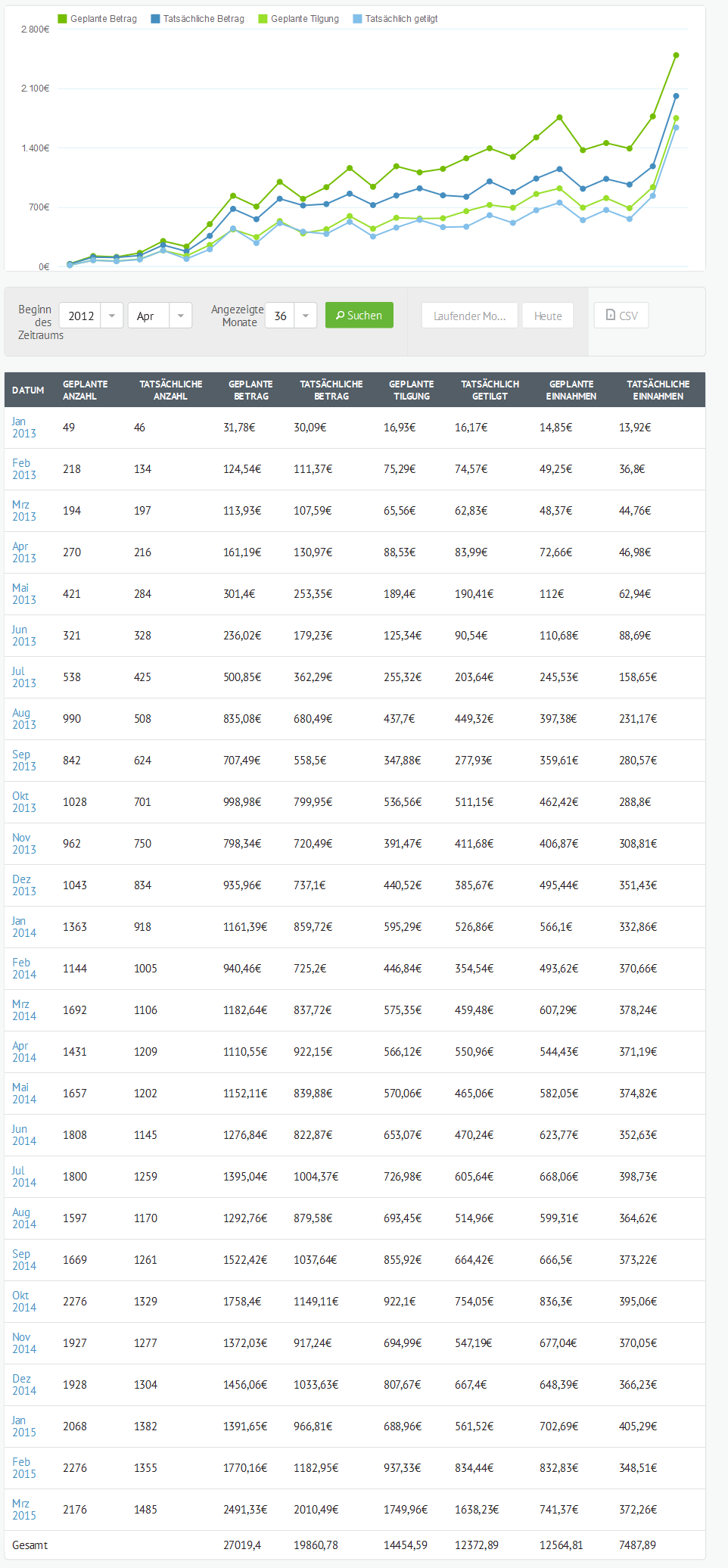Click the CSV export file icon
Screen dimensions: 728x1568
tap(611, 315)
